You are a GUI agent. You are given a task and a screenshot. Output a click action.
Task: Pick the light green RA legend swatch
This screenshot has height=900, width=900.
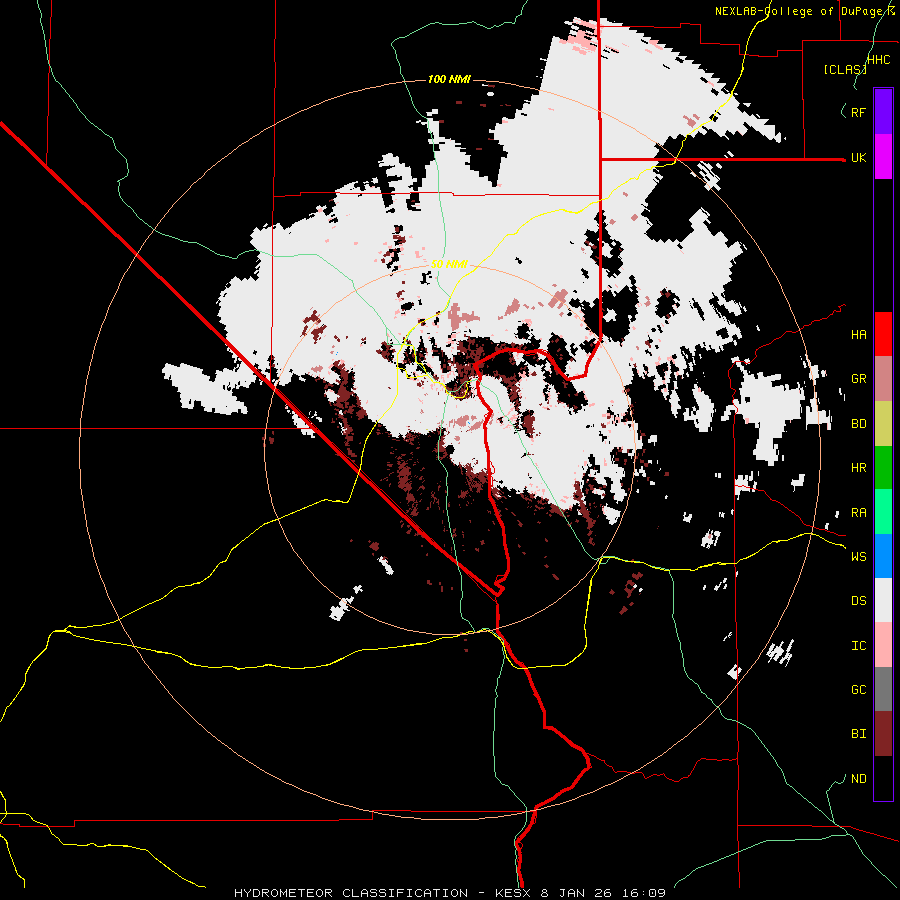(883, 512)
